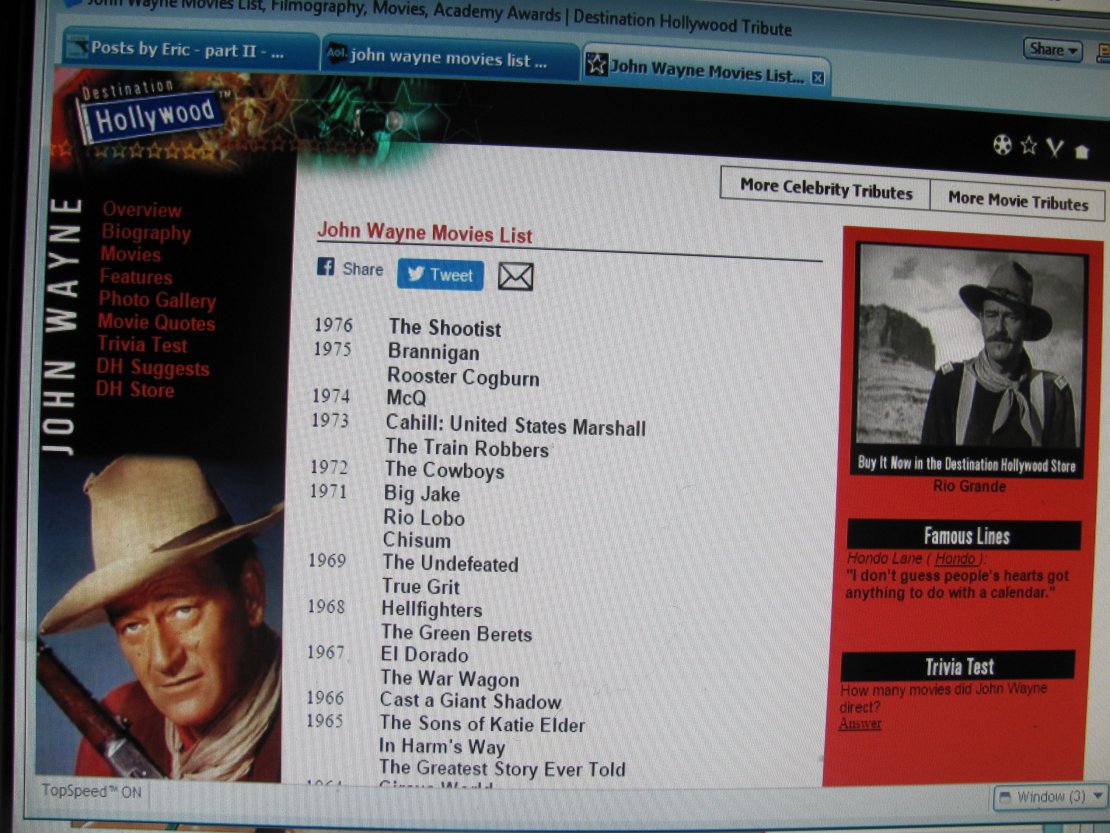Click the Hondo link in Famous Lines
This screenshot has width=1110, height=833.
[956, 558]
